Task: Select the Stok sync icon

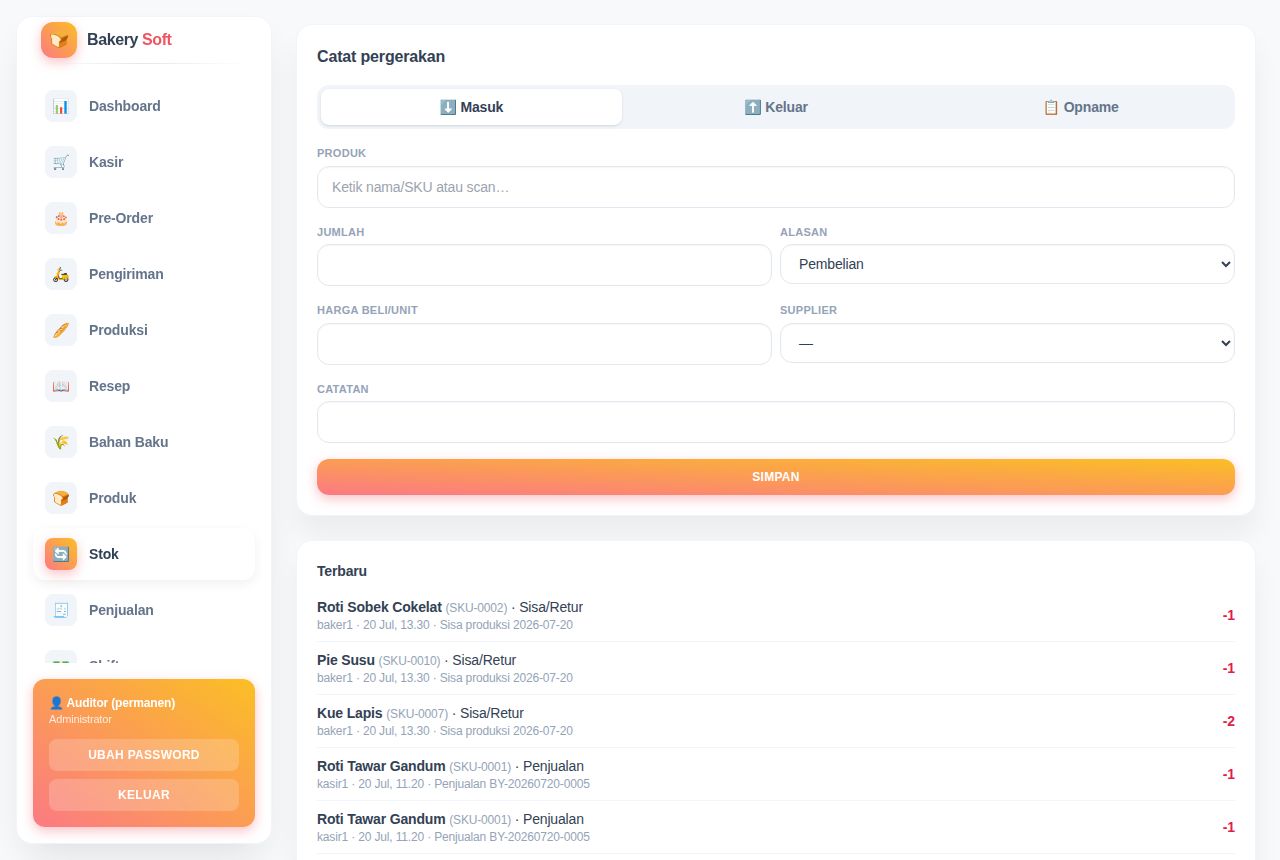Action: pos(61,554)
